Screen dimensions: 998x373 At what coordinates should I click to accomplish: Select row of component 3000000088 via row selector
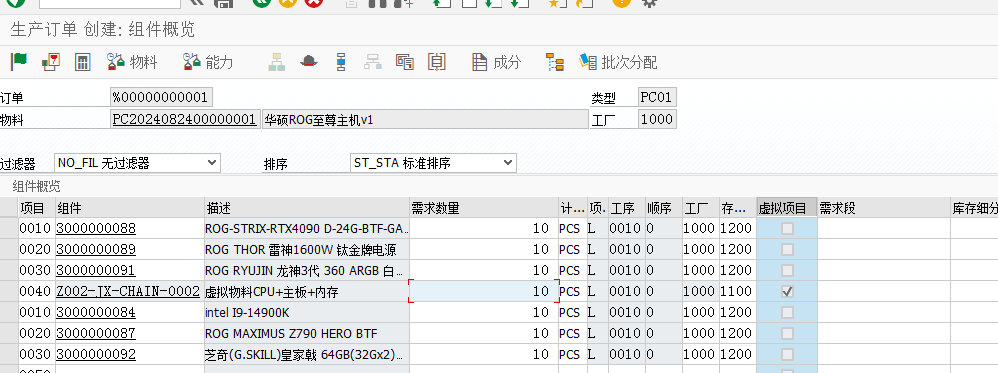click(8, 228)
